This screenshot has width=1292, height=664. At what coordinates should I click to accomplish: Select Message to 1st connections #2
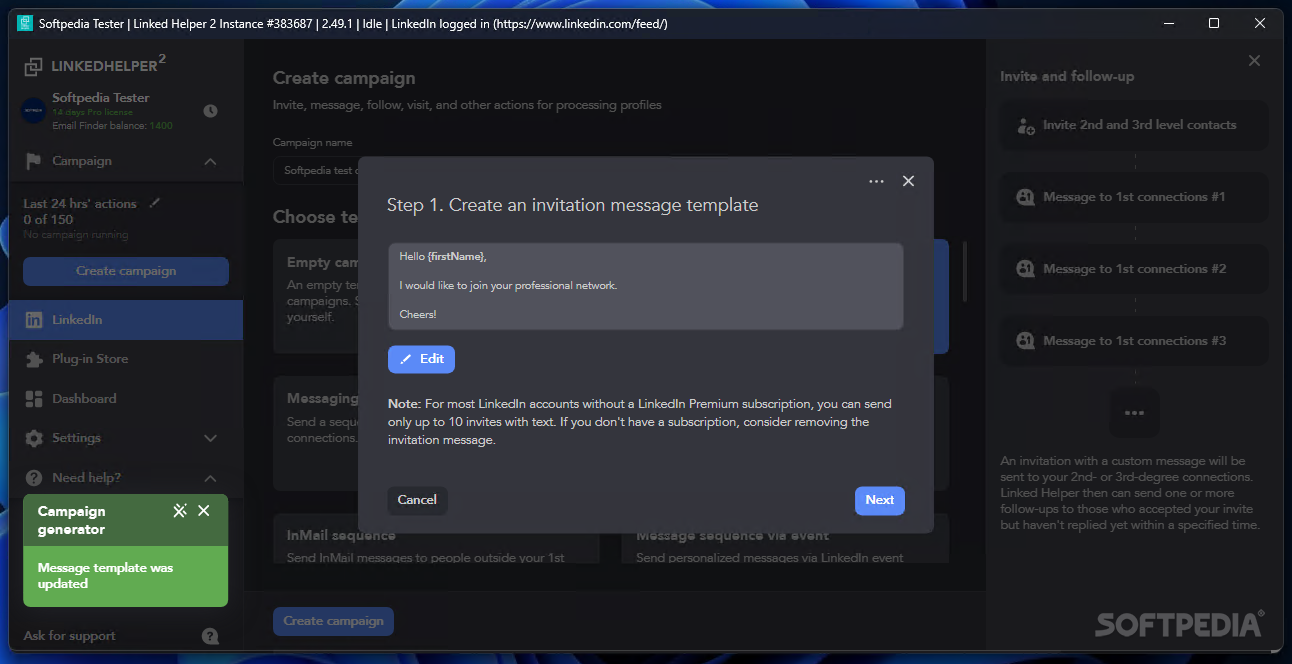point(1134,269)
